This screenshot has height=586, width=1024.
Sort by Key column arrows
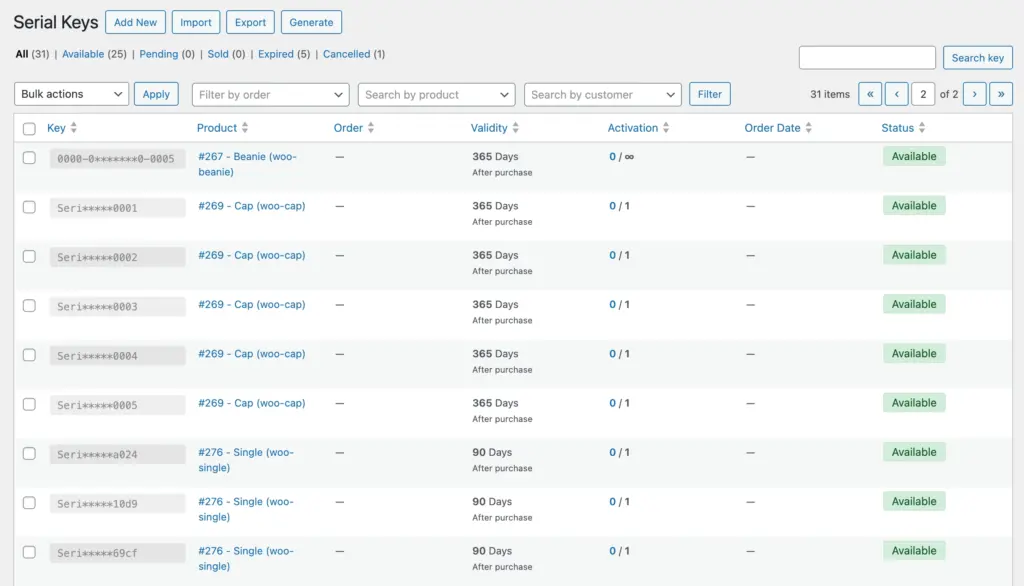pos(74,128)
